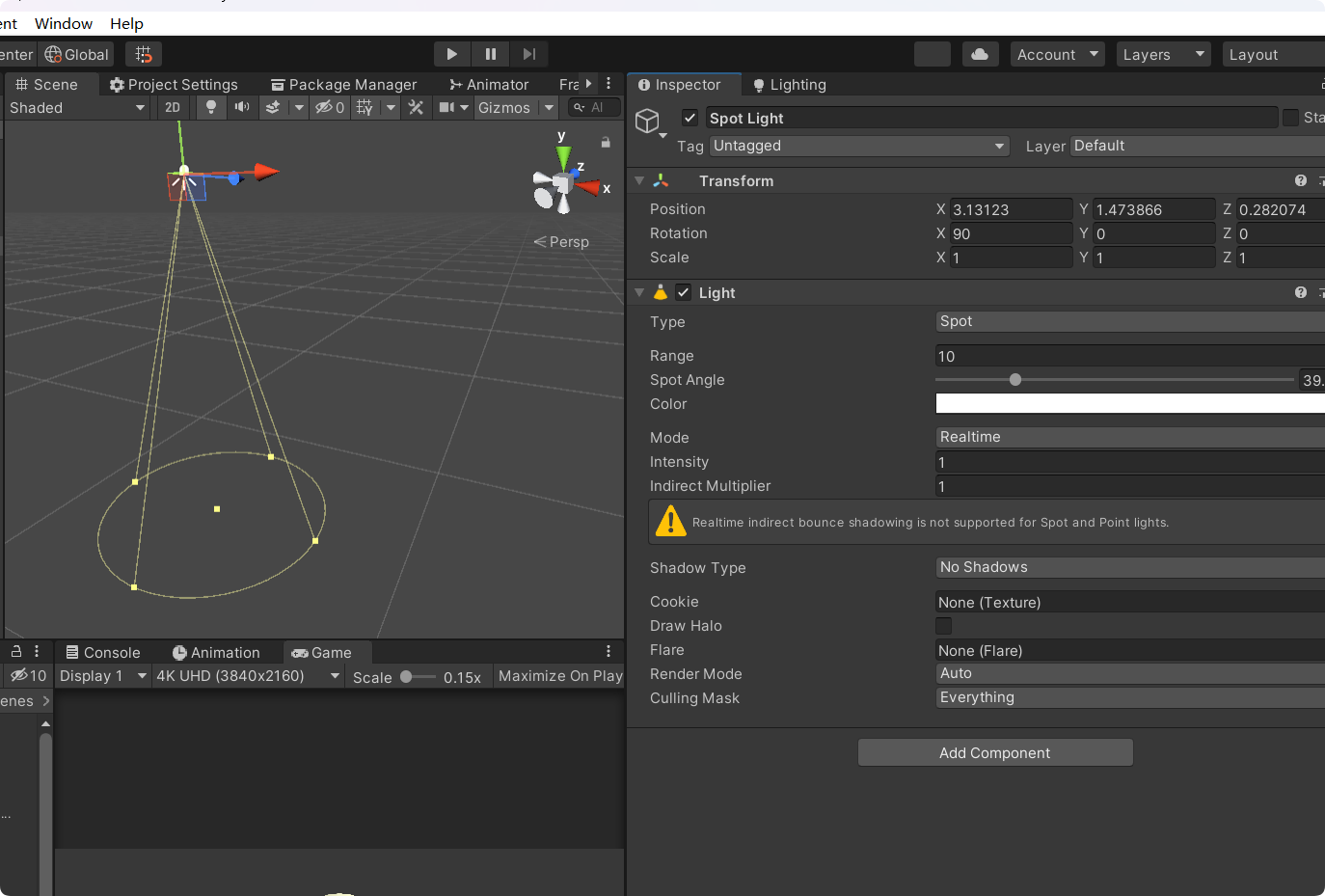Toggle 2D view mode in the Scene
This screenshot has width=1325, height=896.
(173, 107)
